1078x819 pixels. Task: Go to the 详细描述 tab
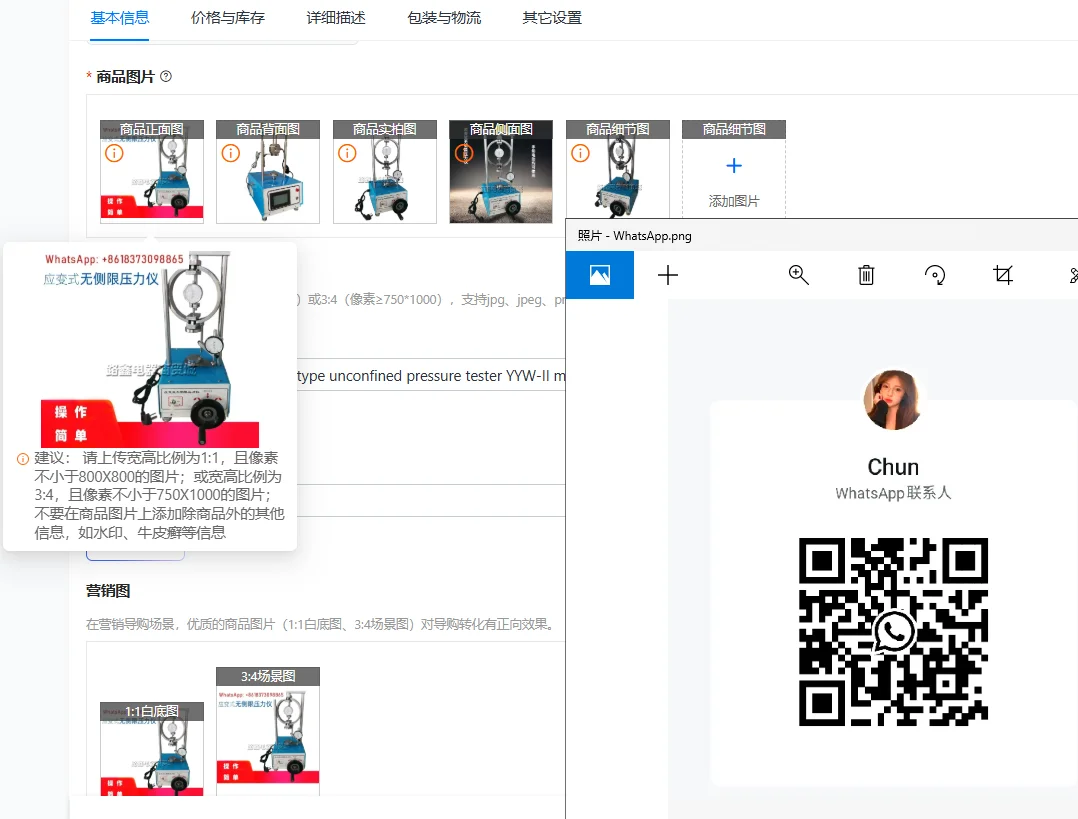[336, 18]
